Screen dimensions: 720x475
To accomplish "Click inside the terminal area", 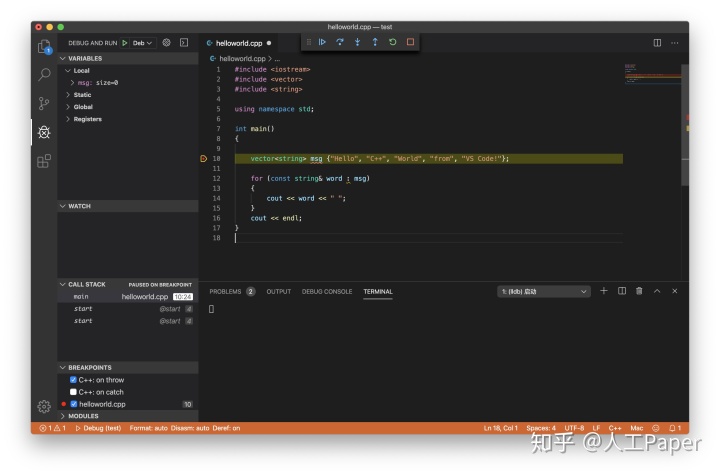I will click(444, 361).
